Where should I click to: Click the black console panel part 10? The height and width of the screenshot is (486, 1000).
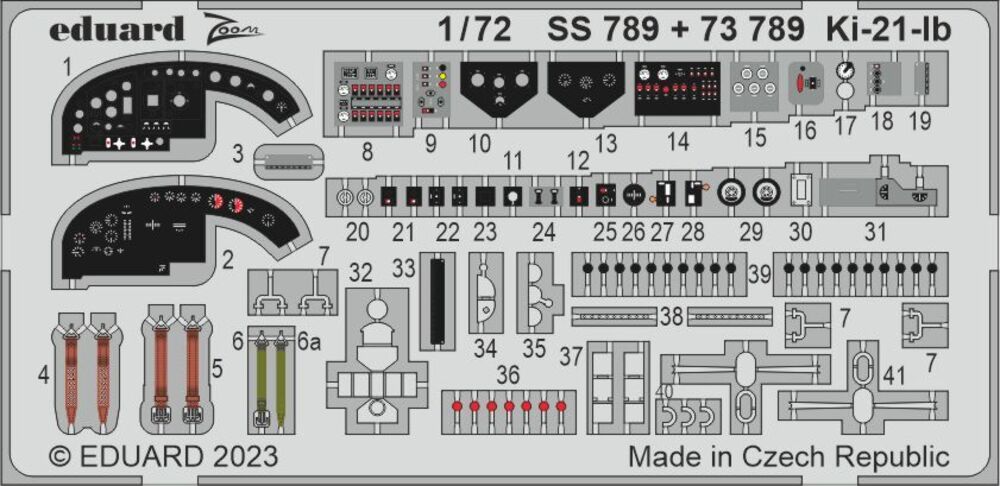coord(496,93)
